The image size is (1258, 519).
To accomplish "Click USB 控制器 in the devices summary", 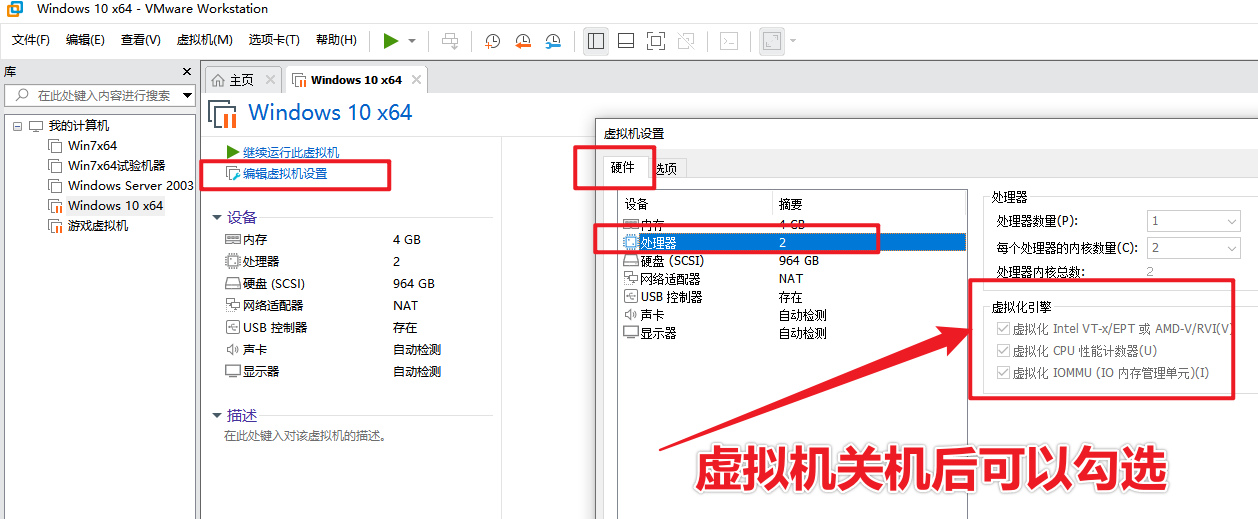I will [x=275, y=328].
